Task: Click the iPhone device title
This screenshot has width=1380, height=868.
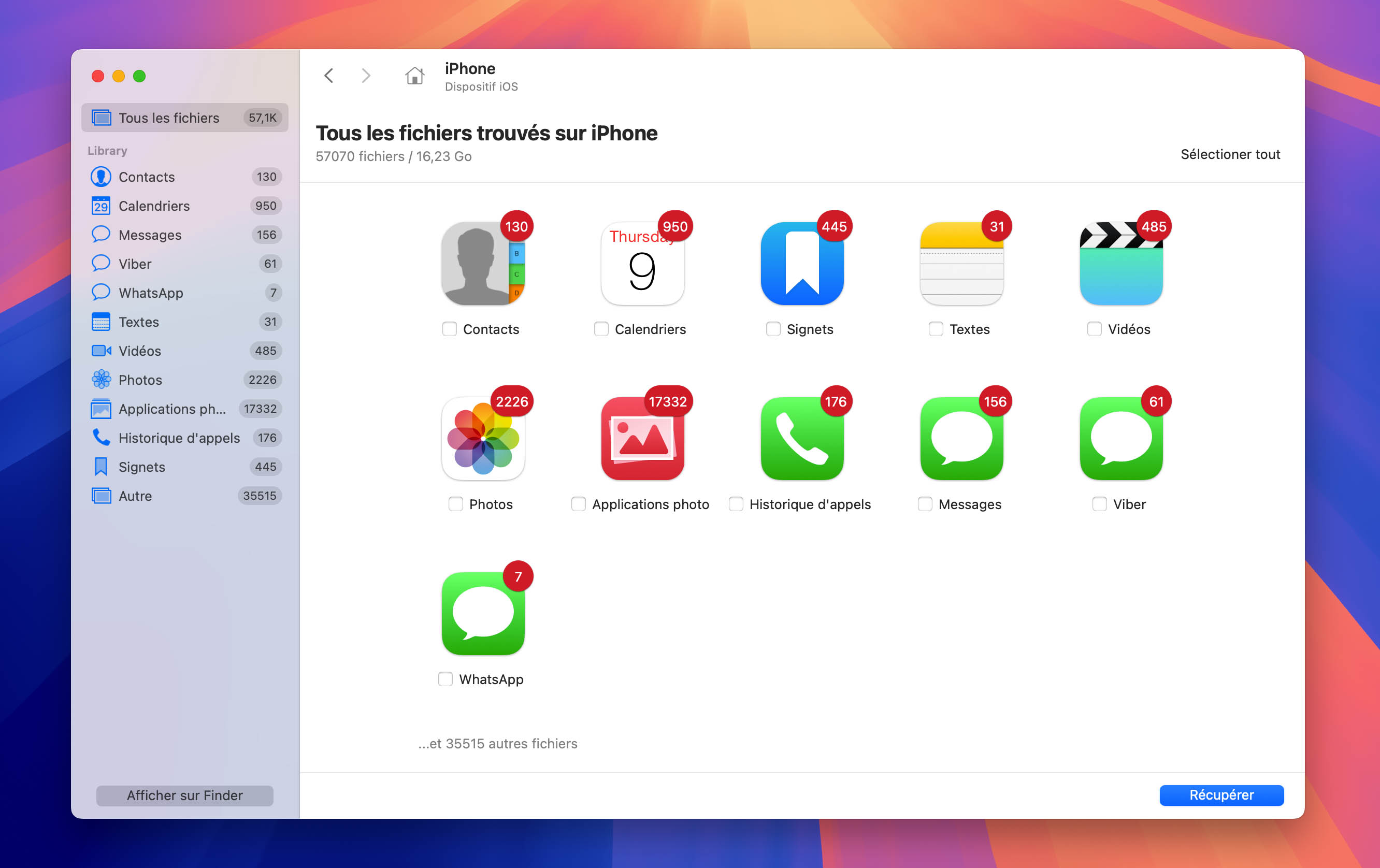Action: pyautogui.click(x=470, y=68)
